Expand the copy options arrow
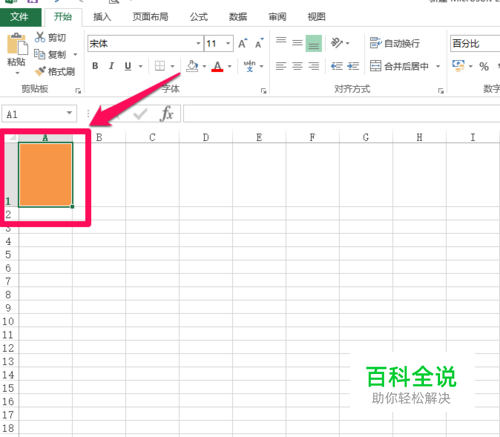The width and height of the screenshot is (500, 437). coord(75,54)
